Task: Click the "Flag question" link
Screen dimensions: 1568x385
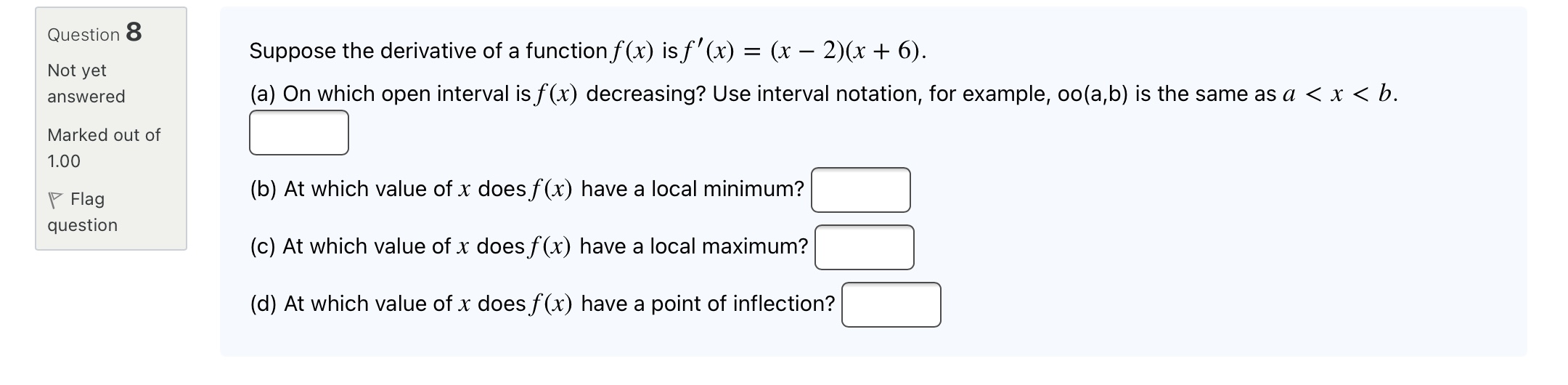Action: pyautogui.click(x=82, y=211)
